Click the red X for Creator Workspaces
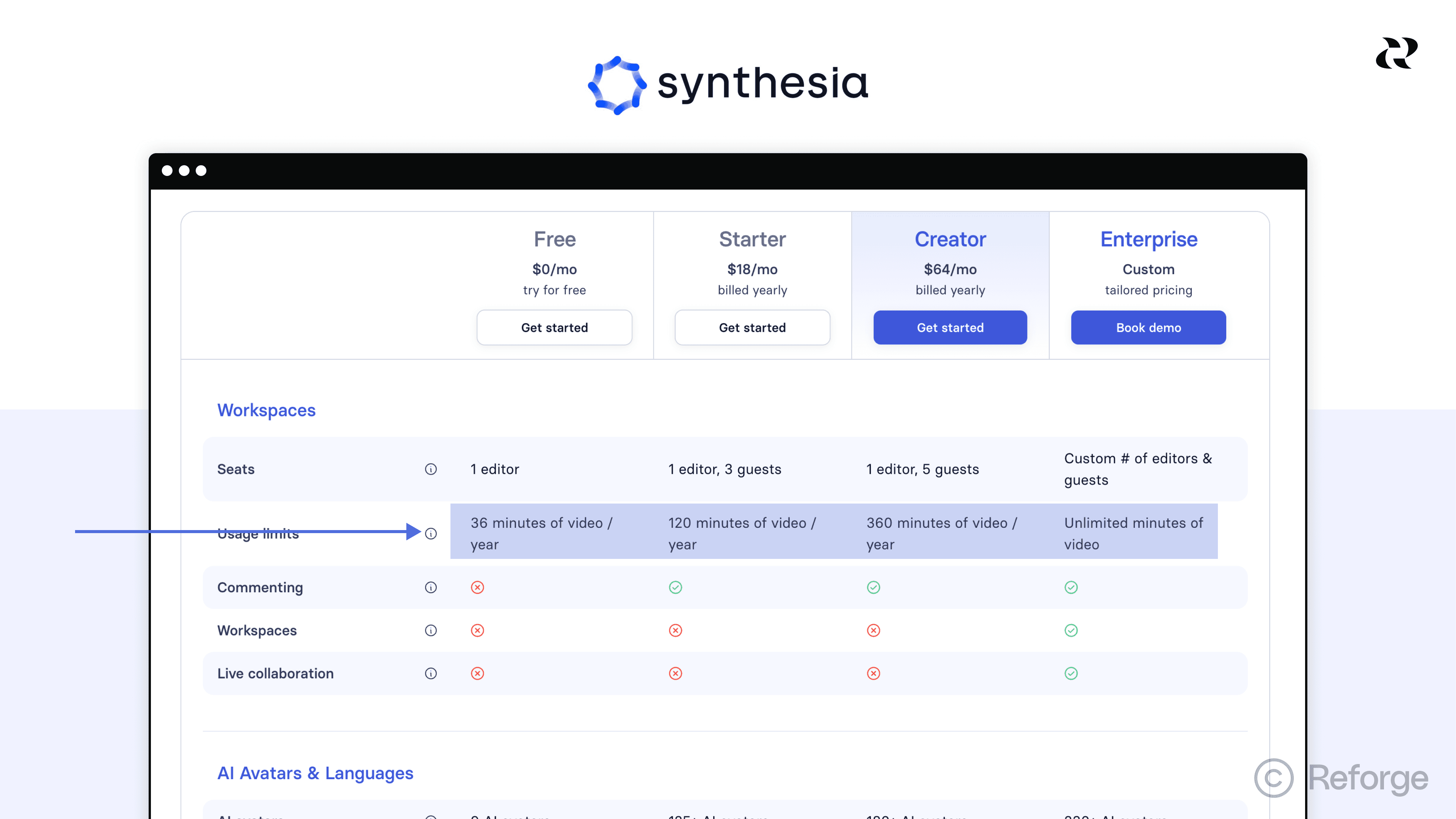Image resolution: width=1456 pixels, height=819 pixels. [873, 630]
